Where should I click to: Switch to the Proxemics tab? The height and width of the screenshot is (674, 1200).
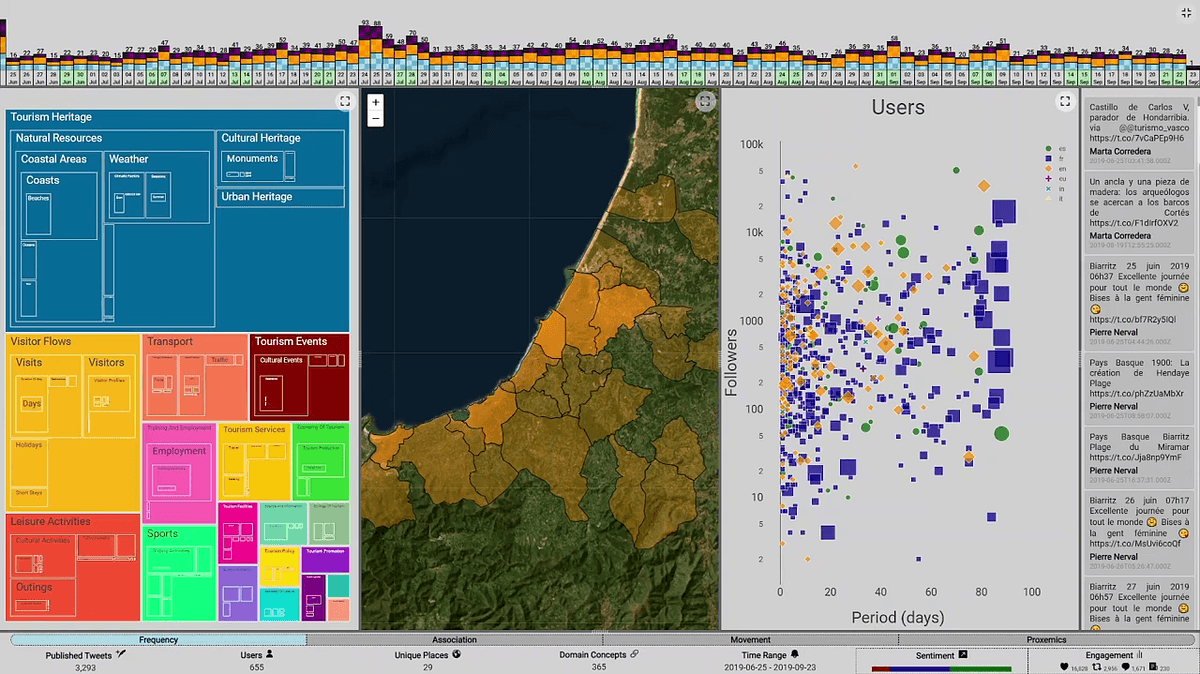tap(1046, 640)
